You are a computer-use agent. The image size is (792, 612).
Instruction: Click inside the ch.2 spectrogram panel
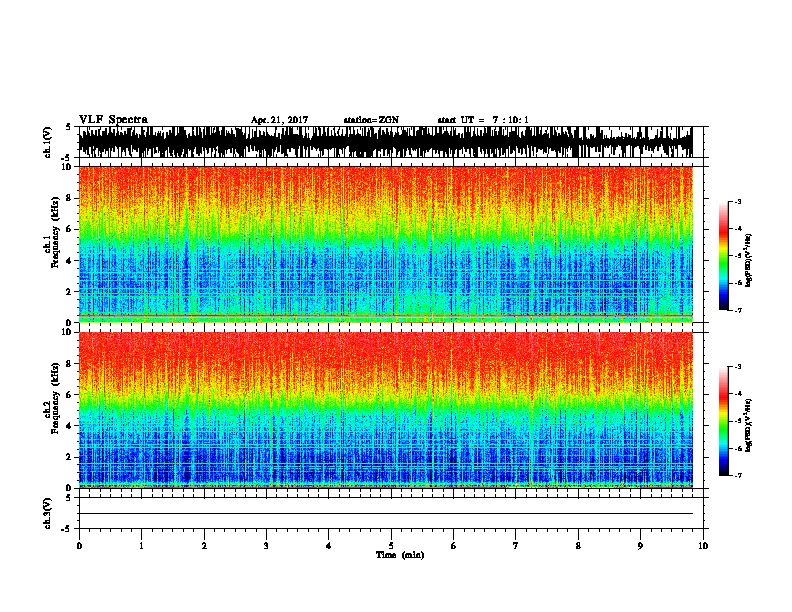(385, 410)
